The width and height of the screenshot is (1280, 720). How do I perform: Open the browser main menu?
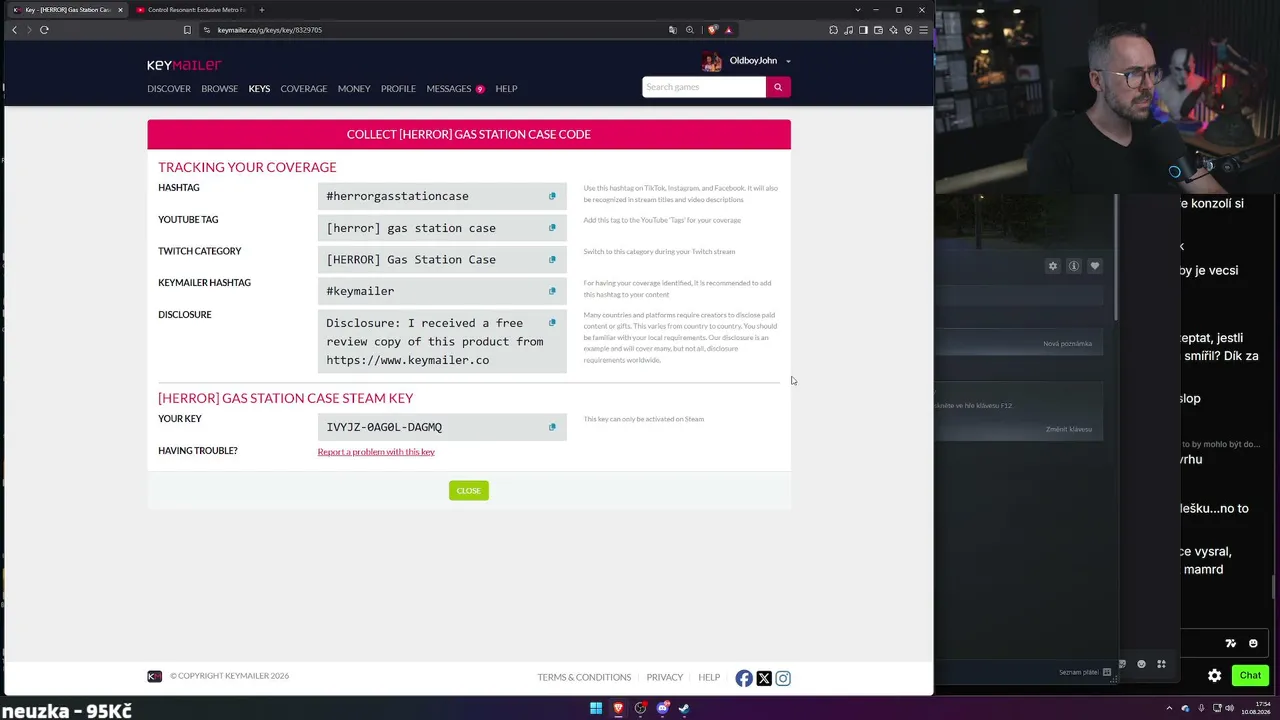[923, 30]
